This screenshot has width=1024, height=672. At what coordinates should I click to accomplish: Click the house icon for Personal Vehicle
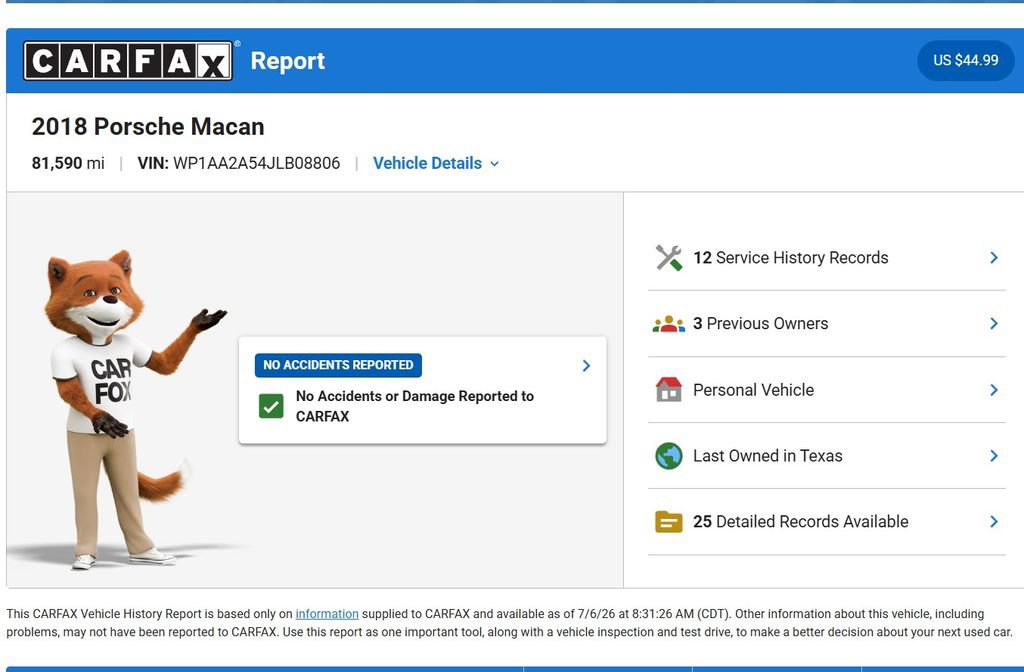point(669,390)
